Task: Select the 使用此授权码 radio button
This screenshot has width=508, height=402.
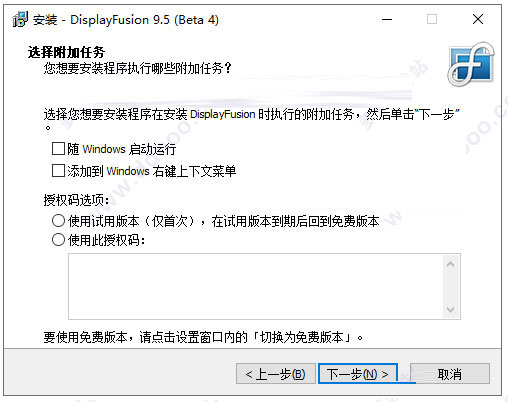Action: pyautogui.click(x=58, y=240)
